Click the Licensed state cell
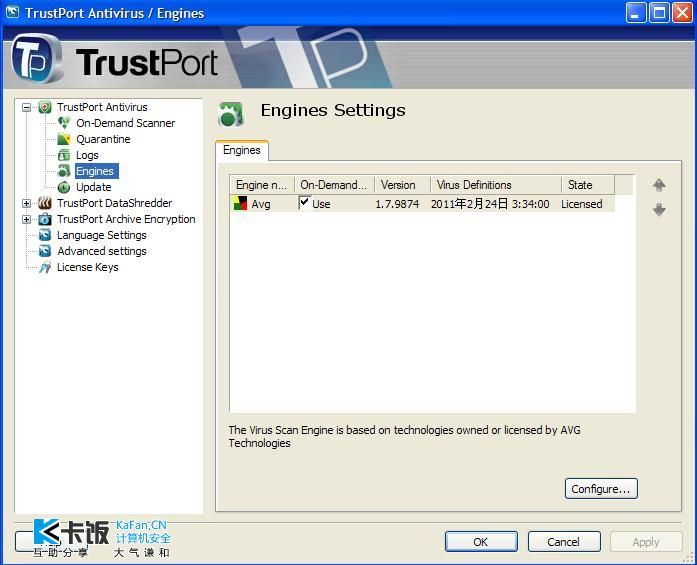The height and width of the screenshot is (565, 697). 581,204
